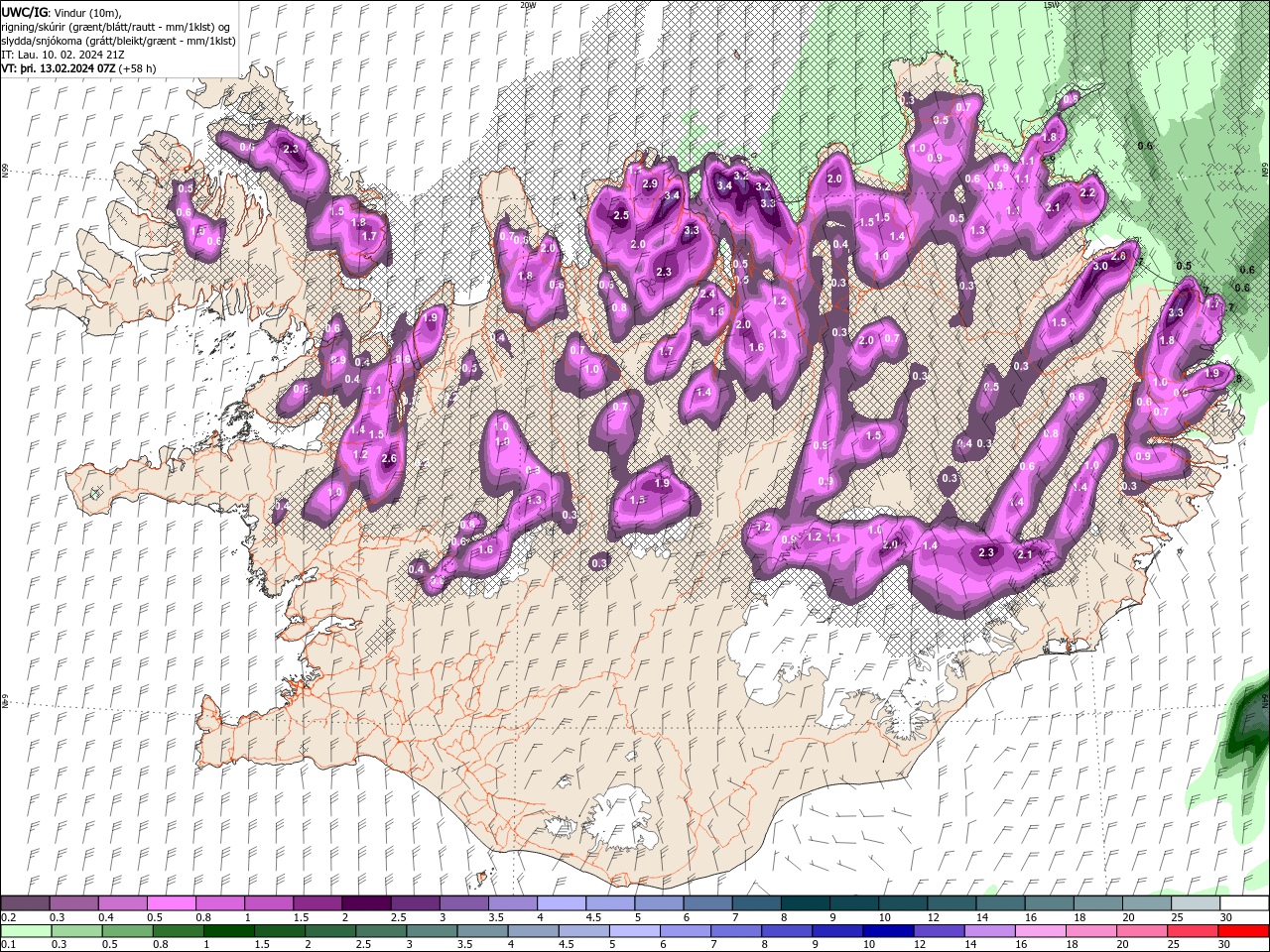Screen dimensions: 1270x952
Task: Click the palest green first swatch of the rain scale
Action: pyautogui.click(x=26, y=932)
